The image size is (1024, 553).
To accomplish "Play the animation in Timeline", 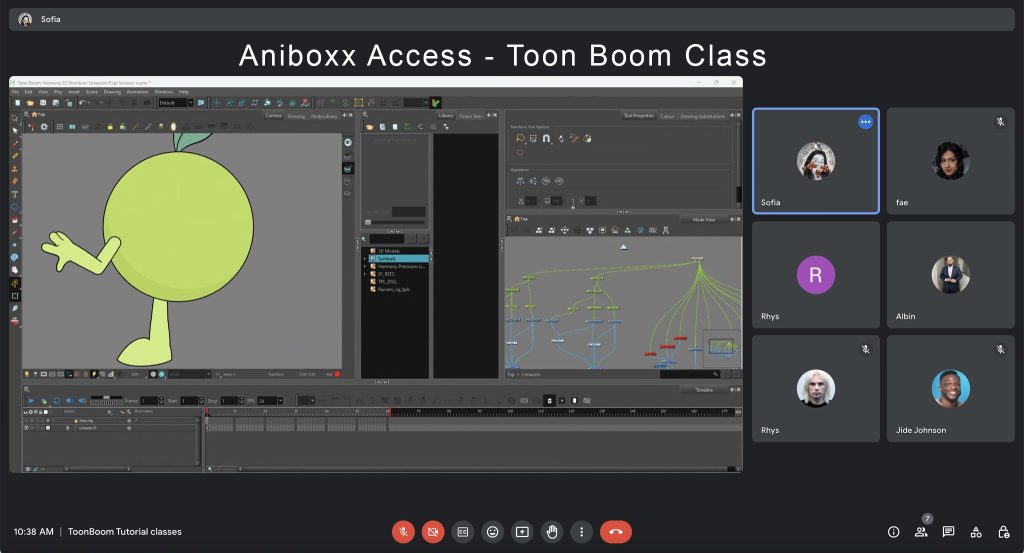I will 31,400.
